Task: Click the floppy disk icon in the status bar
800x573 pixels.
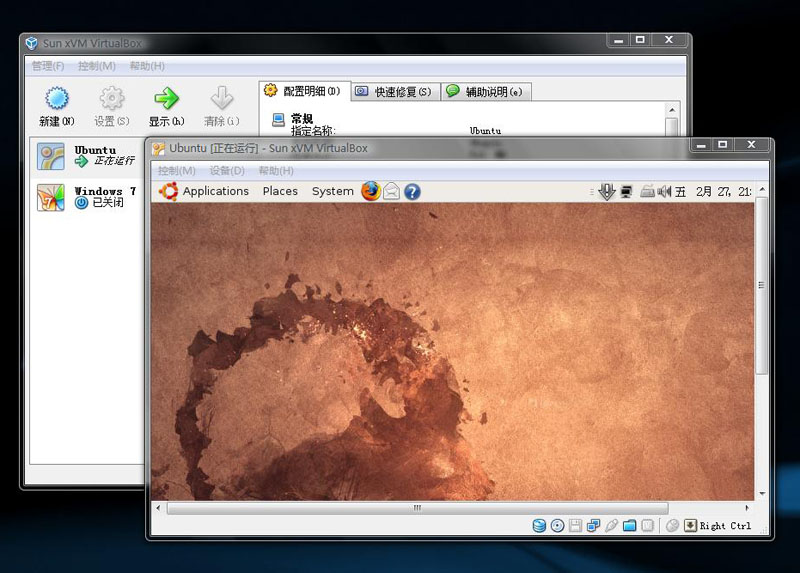Action: click(x=576, y=526)
